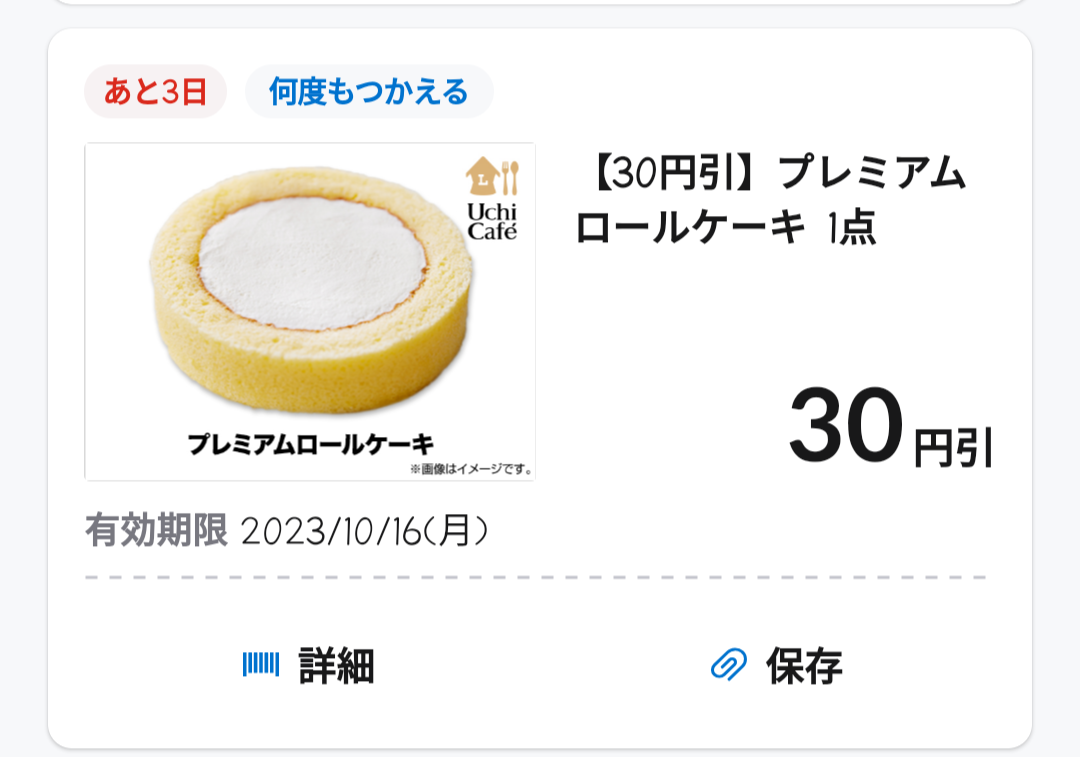
Task: Click the Uchi Café brand text
Action: pos(492,222)
